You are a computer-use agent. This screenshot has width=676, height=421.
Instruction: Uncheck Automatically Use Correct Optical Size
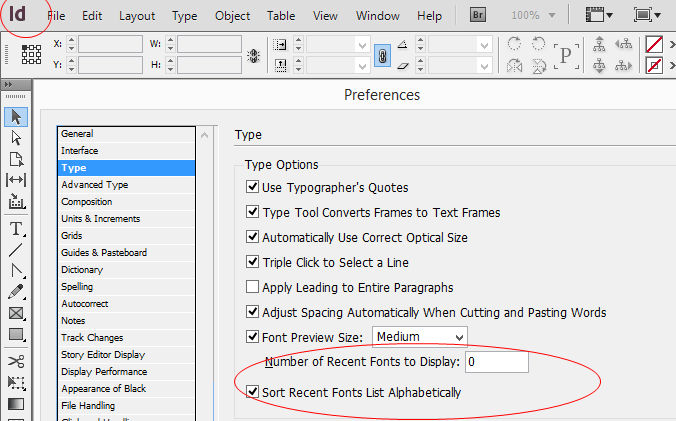(252, 237)
